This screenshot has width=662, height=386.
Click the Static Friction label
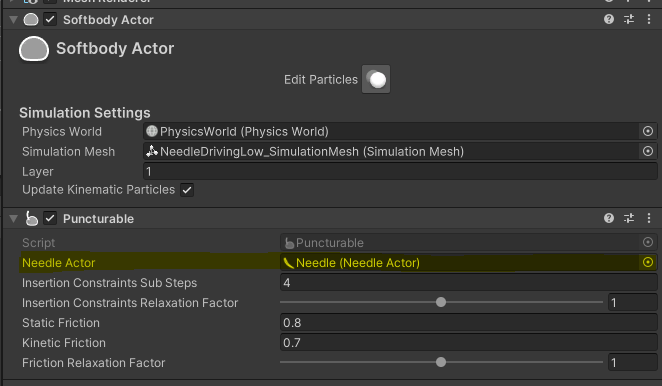[61, 323]
